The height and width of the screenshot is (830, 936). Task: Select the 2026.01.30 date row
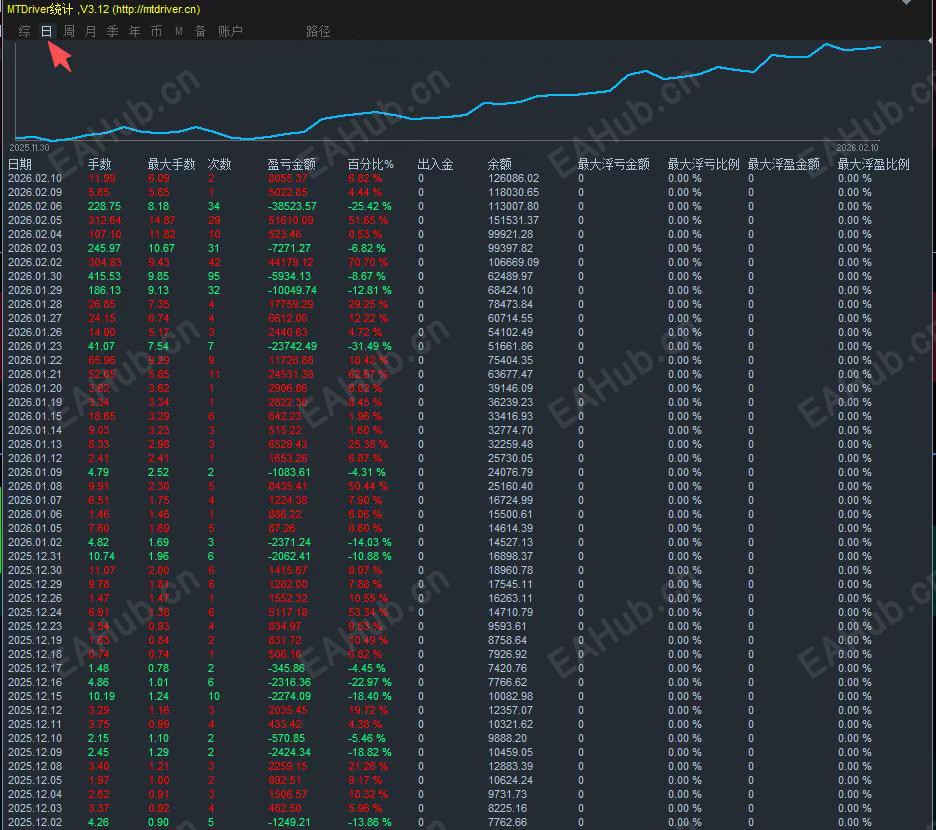tap(35, 276)
